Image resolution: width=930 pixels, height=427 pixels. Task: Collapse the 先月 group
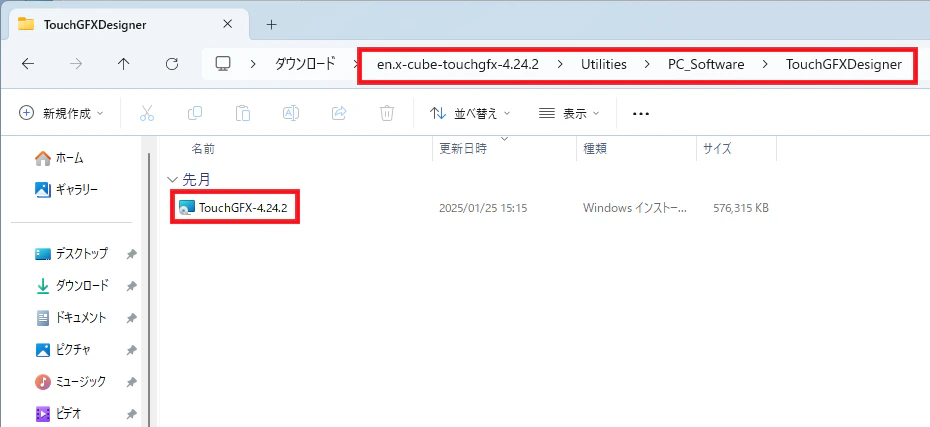pos(173,179)
